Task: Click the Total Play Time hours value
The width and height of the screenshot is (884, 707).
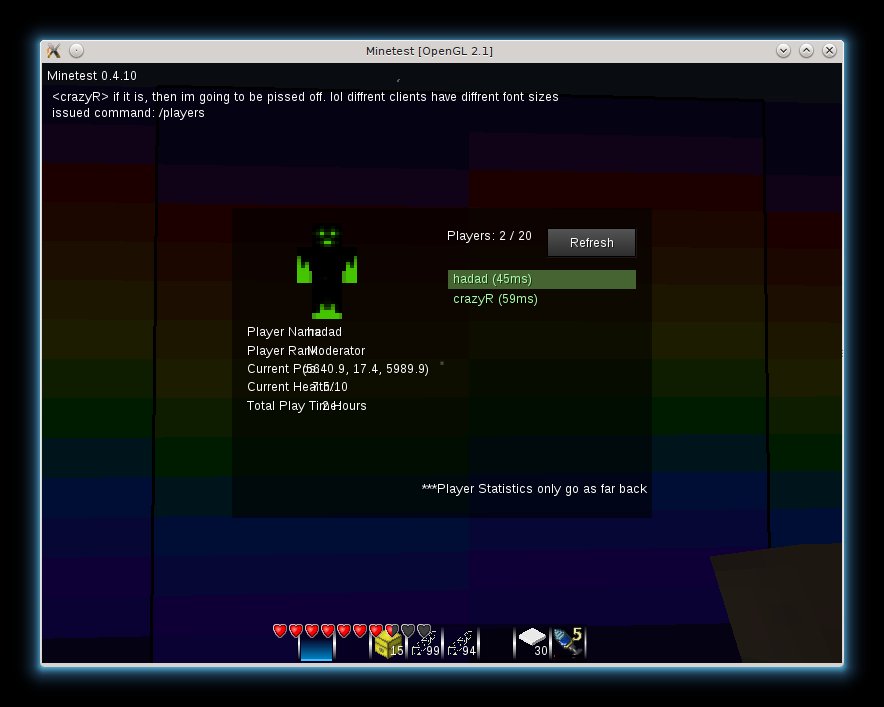Action: point(344,406)
